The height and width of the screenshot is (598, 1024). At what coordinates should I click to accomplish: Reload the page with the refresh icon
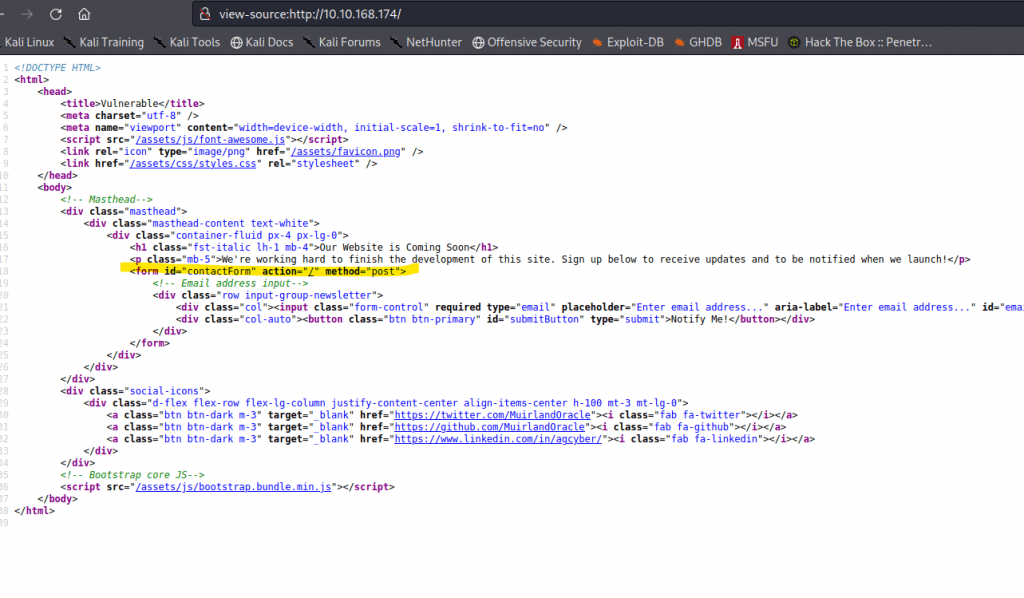[x=56, y=14]
